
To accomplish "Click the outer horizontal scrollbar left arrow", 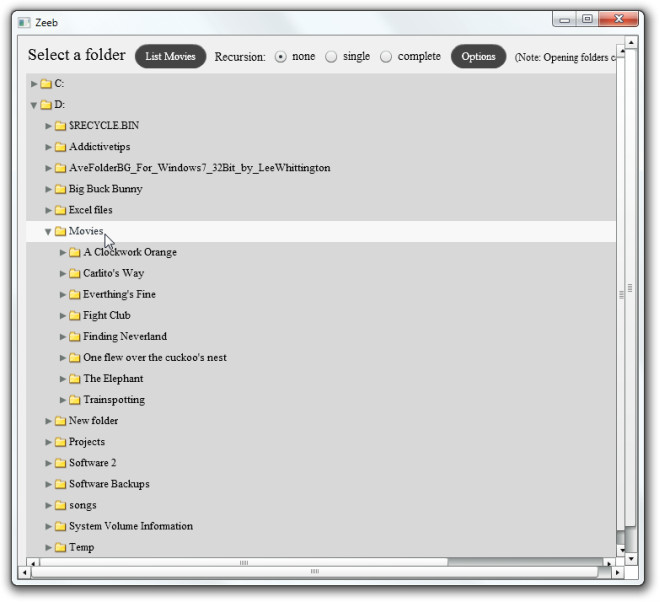I will (x=24, y=573).
